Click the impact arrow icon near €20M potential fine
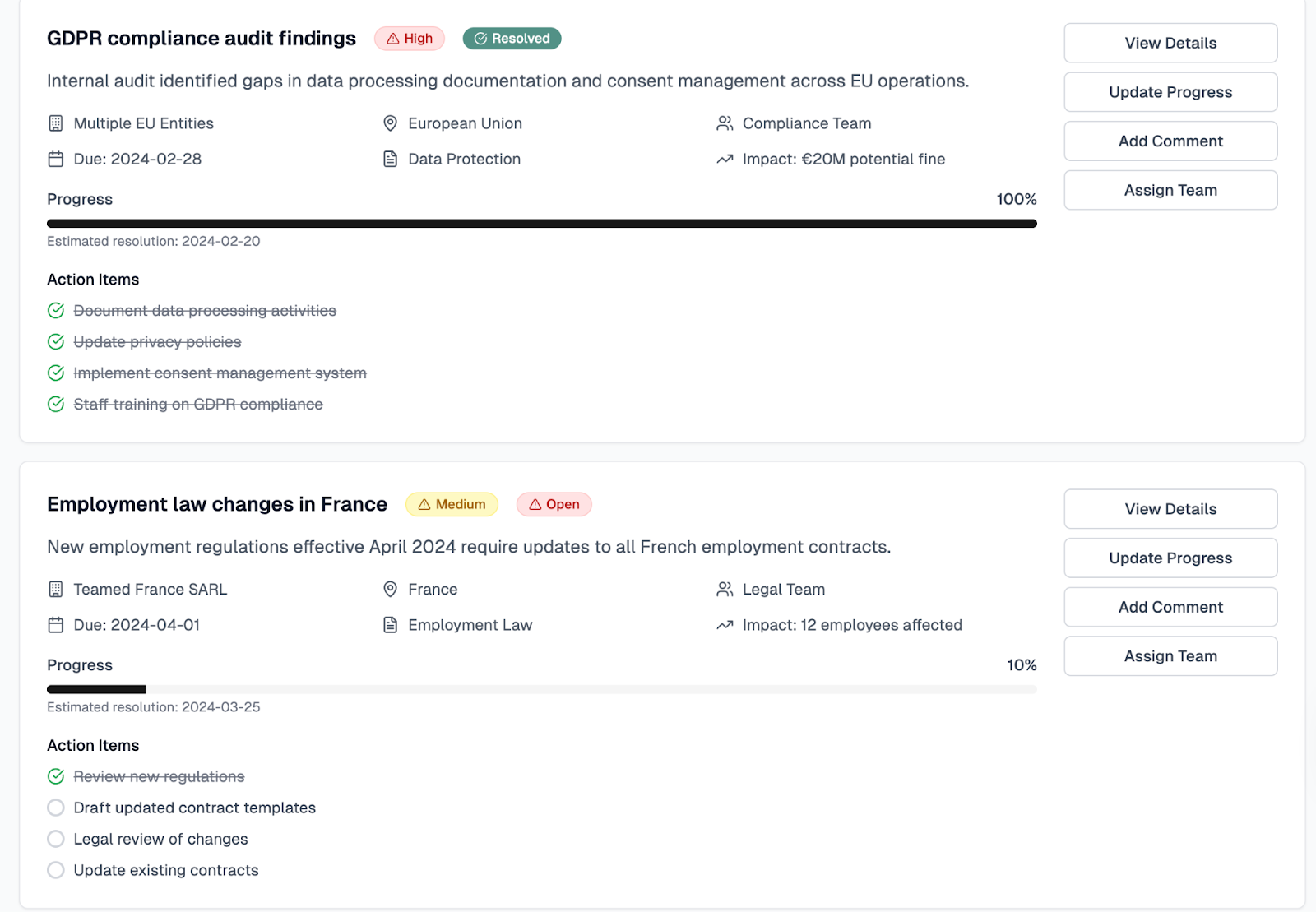The height and width of the screenshot is (912, 1316). [x=724, y=159]
